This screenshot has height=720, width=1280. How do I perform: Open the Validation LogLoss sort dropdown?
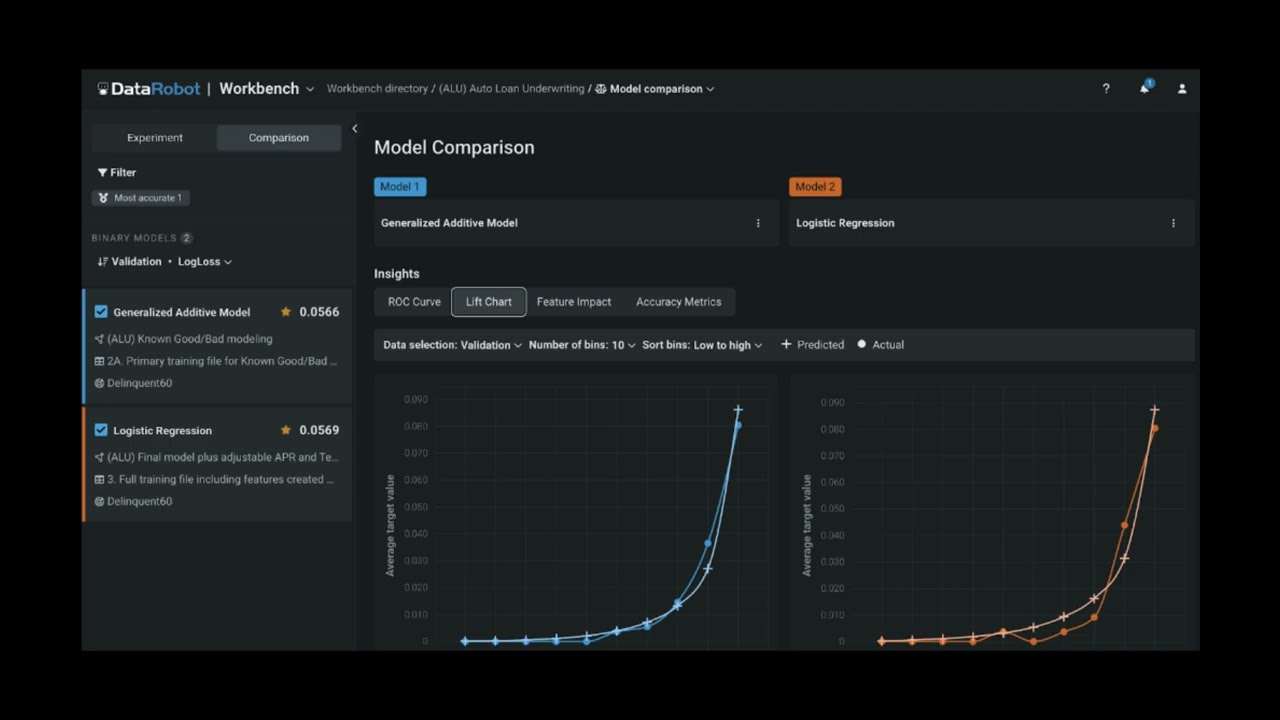pyautogui.click(x=165, y=262)
